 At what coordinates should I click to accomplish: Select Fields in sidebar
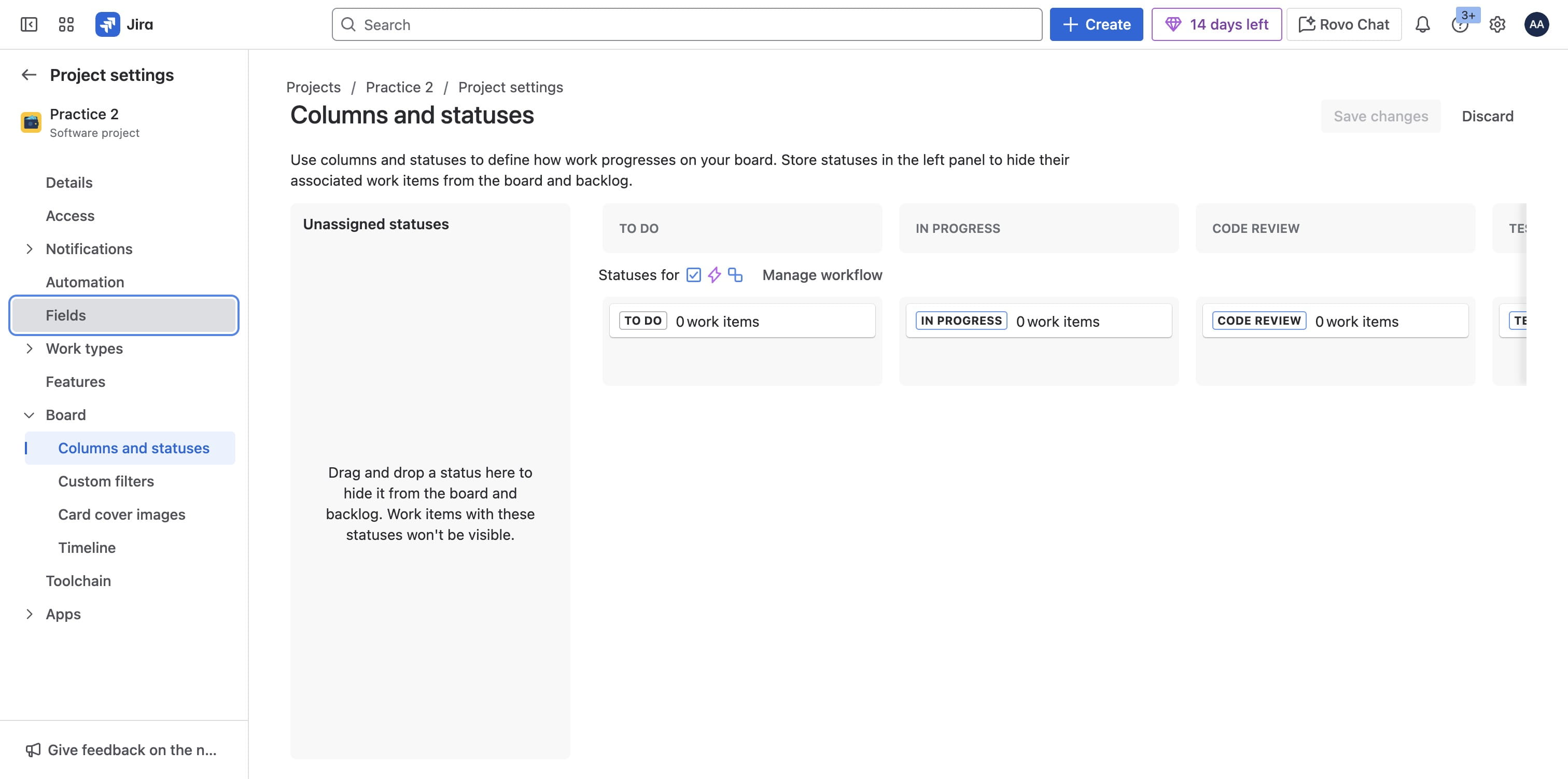pyautogui.click(x=123, y=315)
